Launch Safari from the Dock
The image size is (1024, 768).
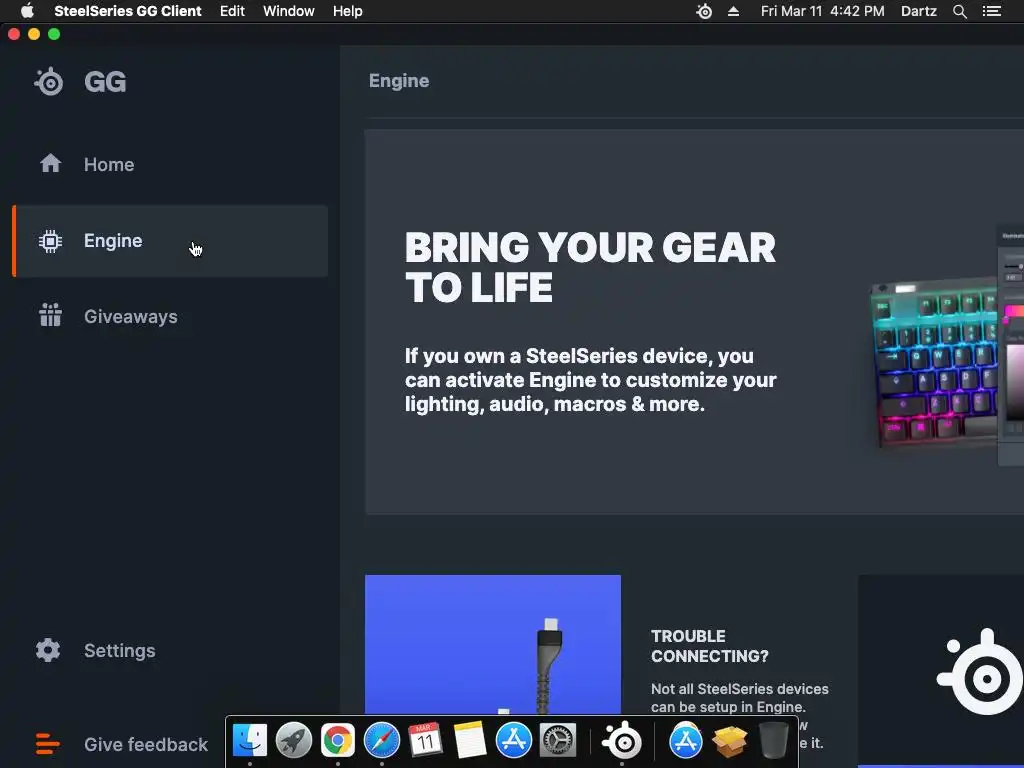tap(382, 740)
